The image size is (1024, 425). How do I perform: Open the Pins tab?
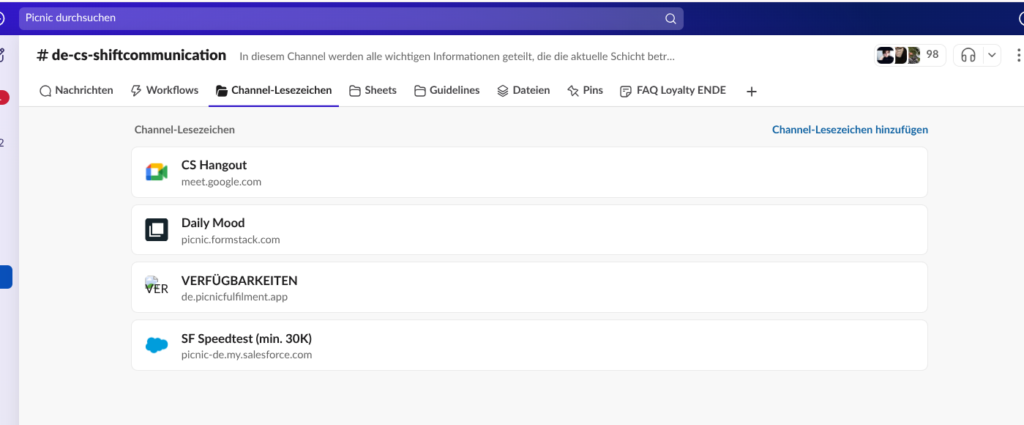(x=585, y=90)
